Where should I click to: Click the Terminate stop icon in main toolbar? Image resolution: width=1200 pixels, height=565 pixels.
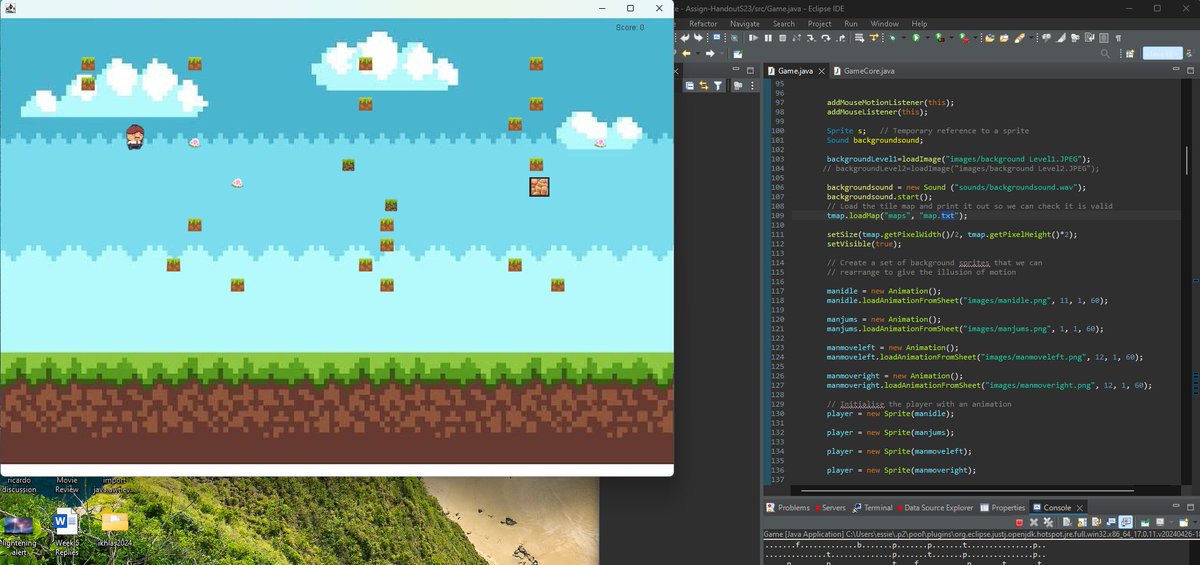(783, 37)
